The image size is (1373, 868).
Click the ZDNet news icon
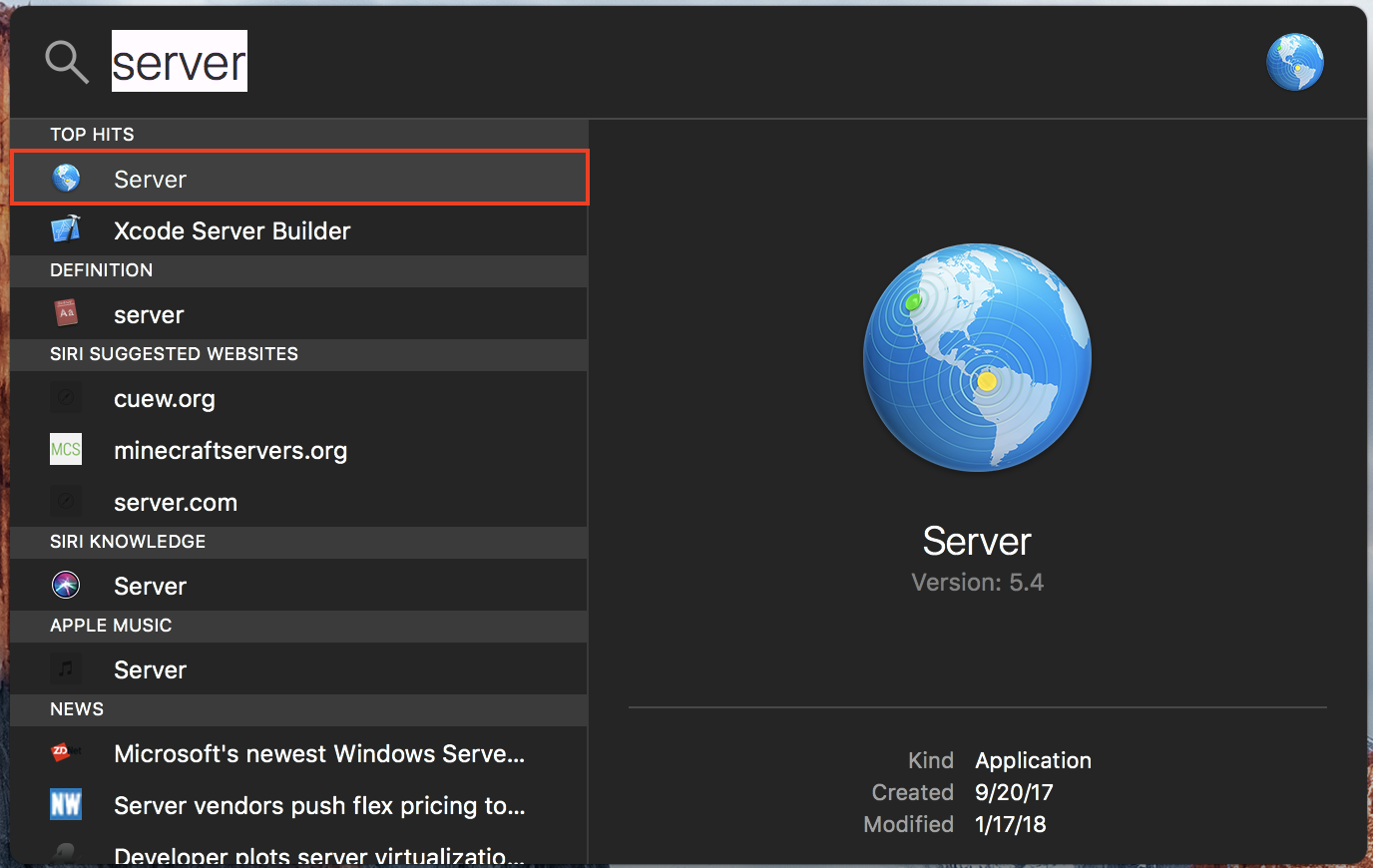(66, 753)
